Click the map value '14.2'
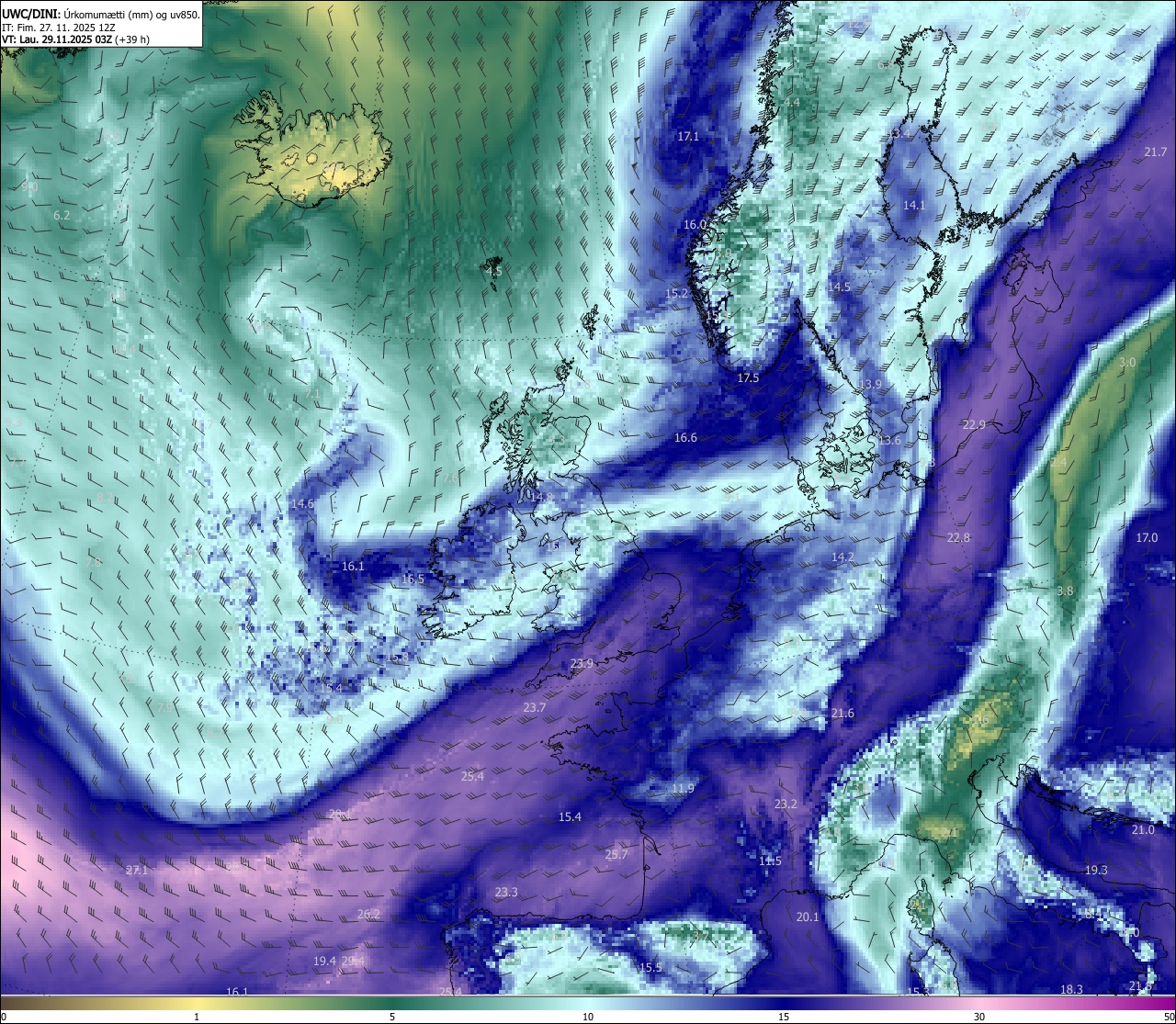 (842, 557)
